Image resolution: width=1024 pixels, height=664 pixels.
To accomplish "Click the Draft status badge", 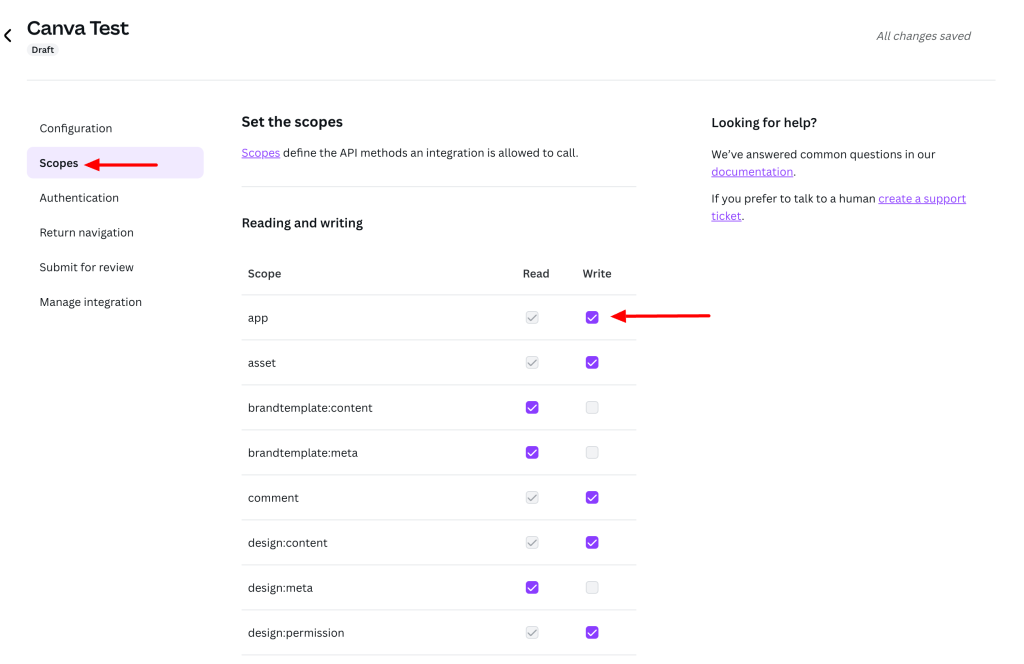I will click(43, 50).
